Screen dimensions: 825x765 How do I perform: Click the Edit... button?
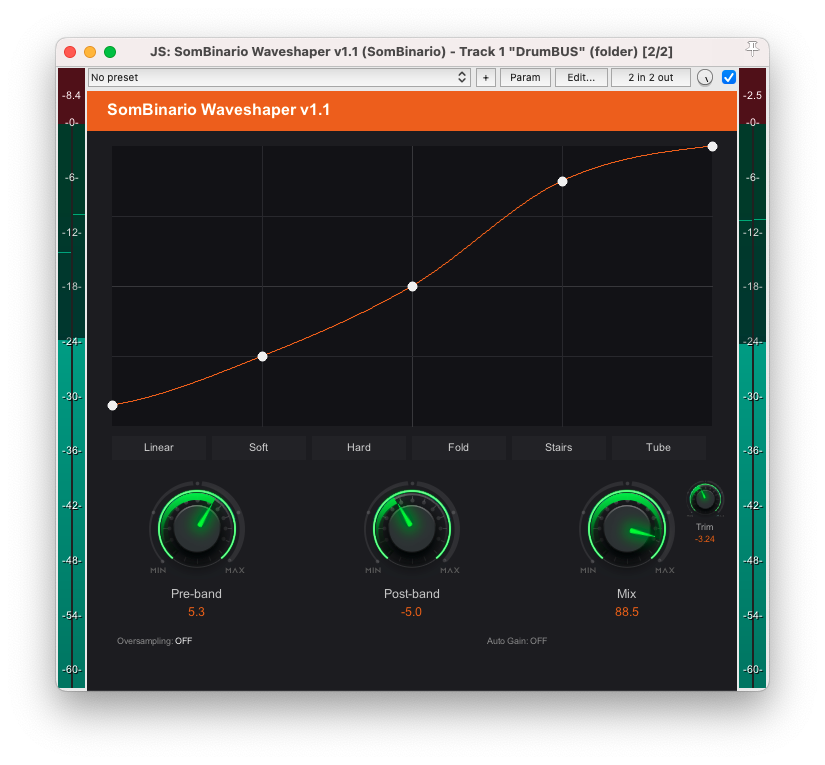[581, 77]
